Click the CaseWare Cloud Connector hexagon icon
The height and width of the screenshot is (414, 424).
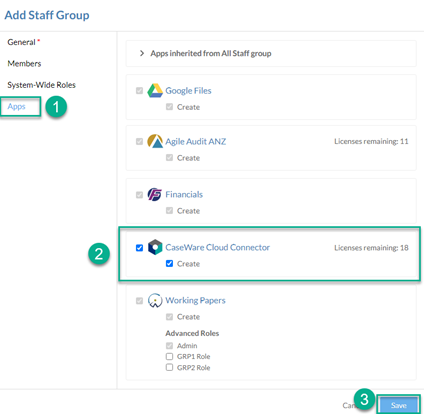(x=155, y=247)
